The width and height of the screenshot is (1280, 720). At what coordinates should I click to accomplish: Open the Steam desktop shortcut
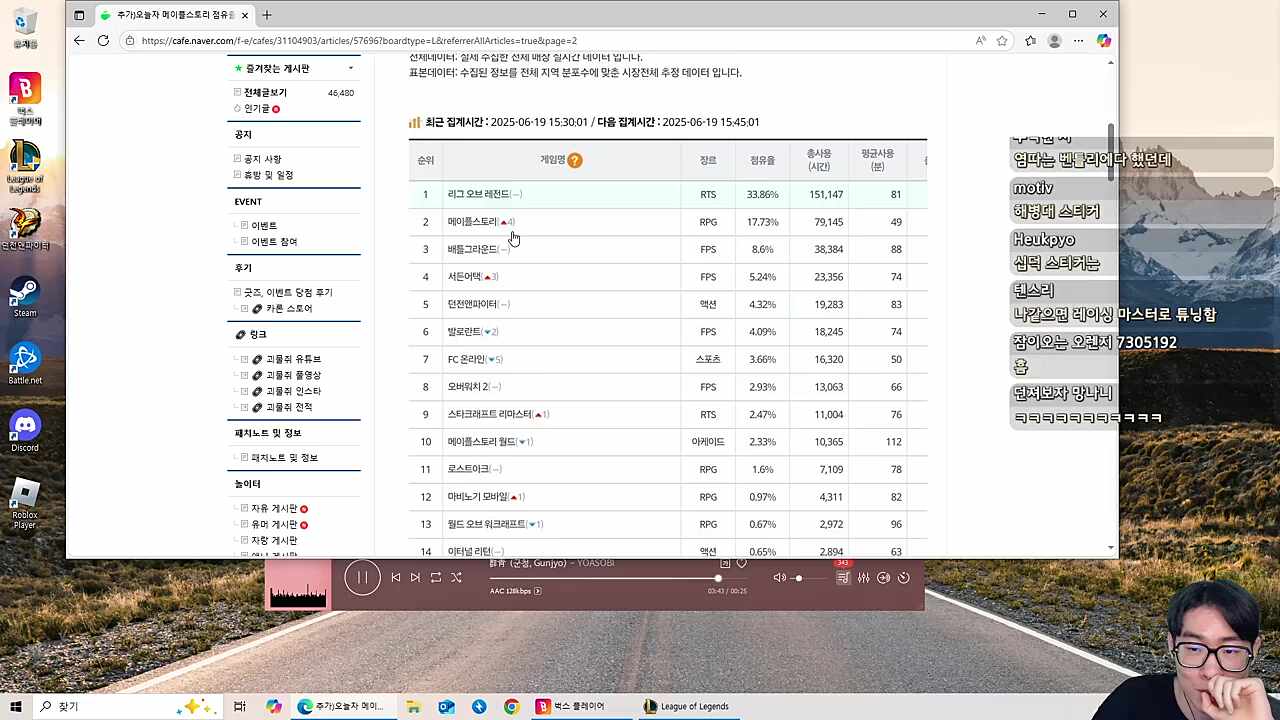(x=25, y=298)
